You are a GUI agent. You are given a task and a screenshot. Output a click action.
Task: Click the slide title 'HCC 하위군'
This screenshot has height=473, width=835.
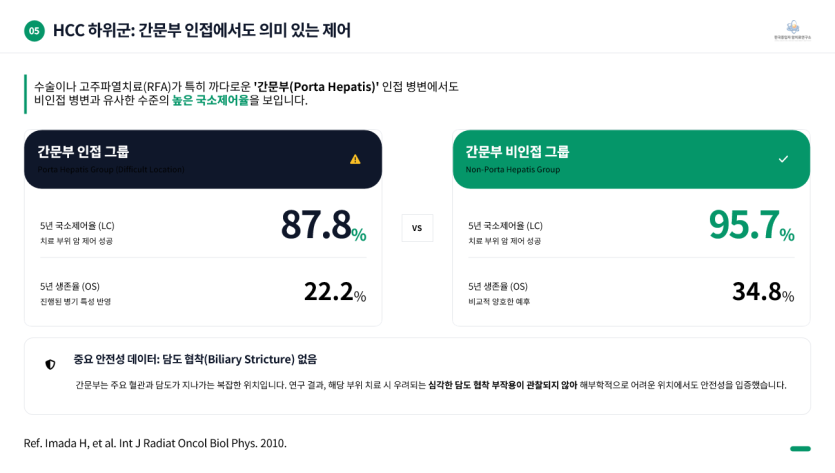(201, 31)
